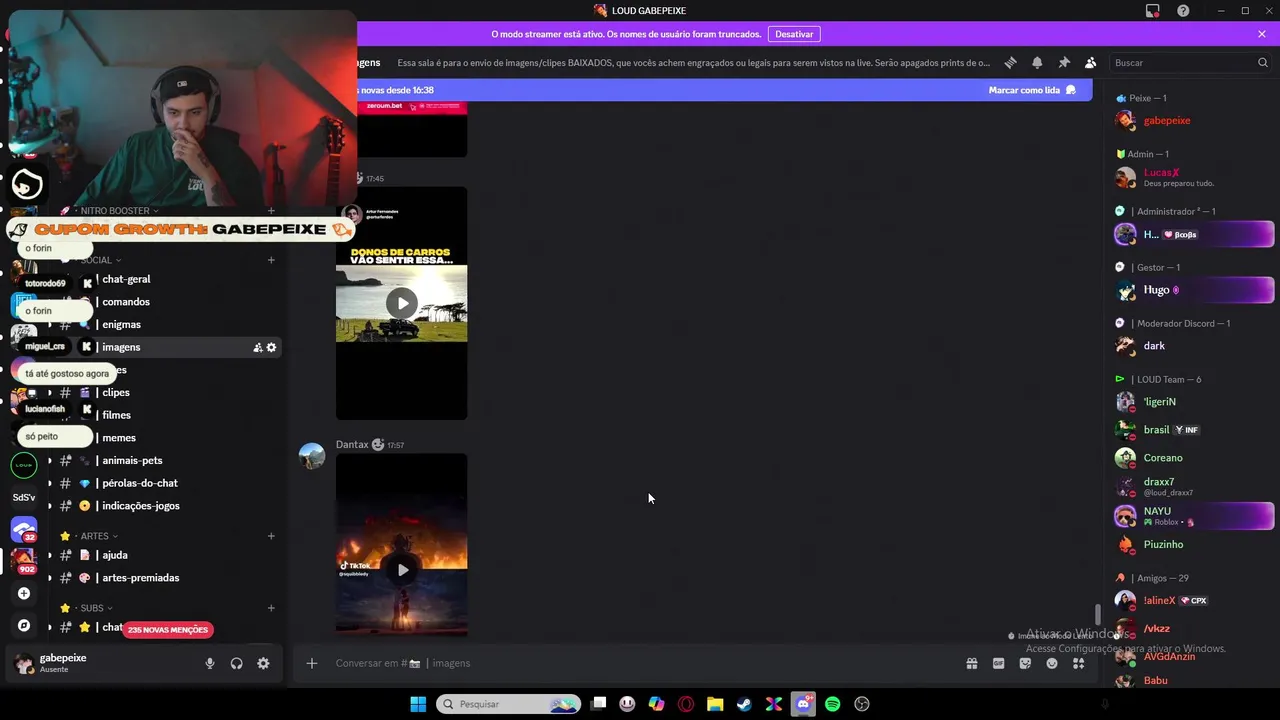Screen dimensions: 1280x720
Task: Toggle headphones deafen in user panel
Action: 236,663
